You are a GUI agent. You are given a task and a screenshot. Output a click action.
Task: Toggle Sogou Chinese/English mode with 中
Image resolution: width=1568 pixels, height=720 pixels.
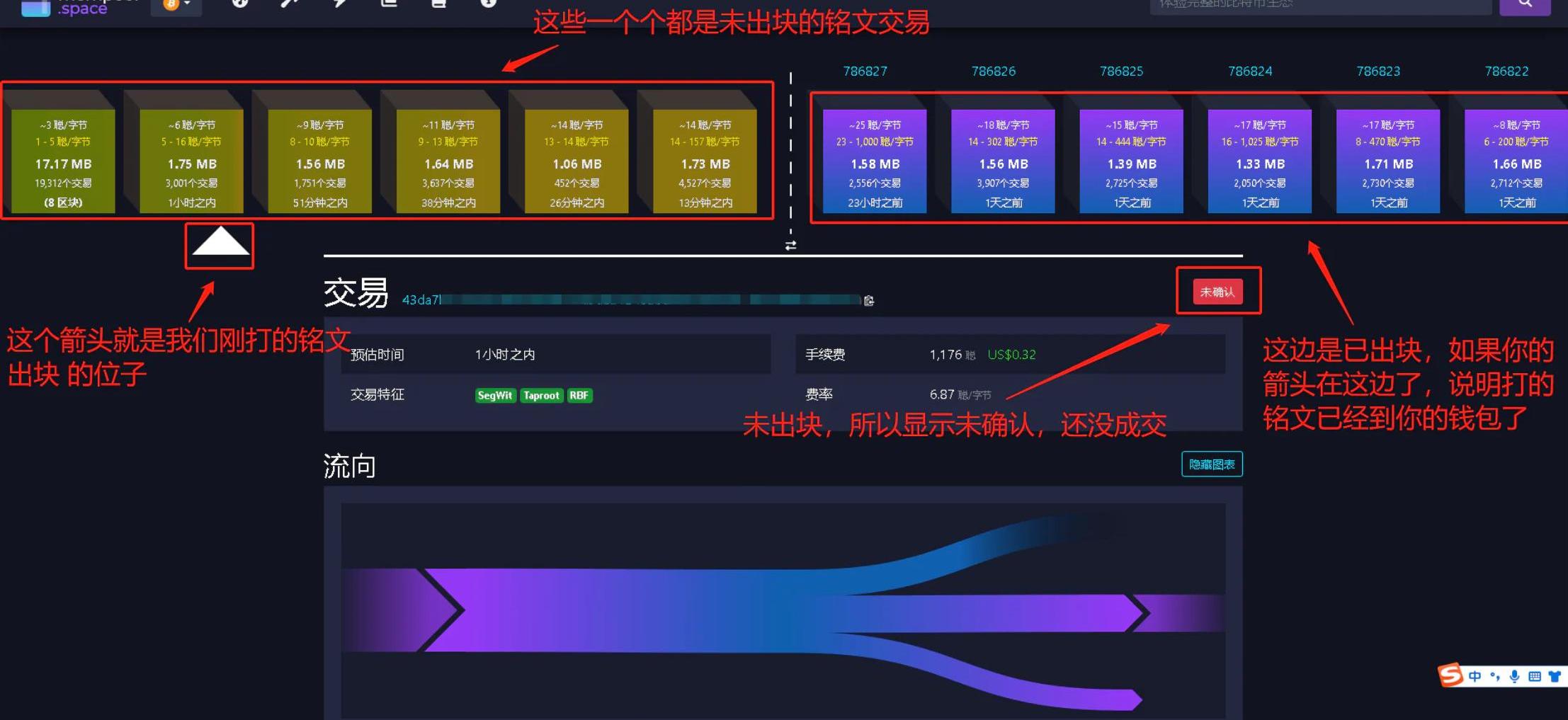(x=1475, y=676)
